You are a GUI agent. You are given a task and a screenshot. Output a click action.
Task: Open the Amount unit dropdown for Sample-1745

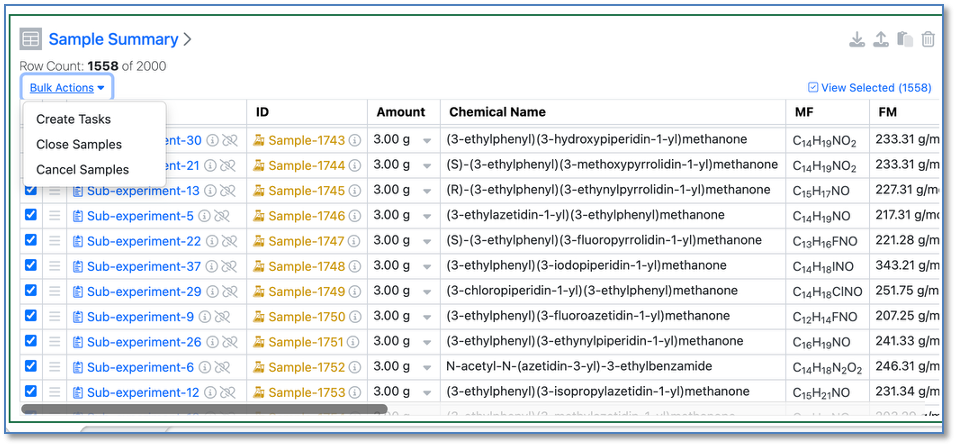[x=427, y=191]
